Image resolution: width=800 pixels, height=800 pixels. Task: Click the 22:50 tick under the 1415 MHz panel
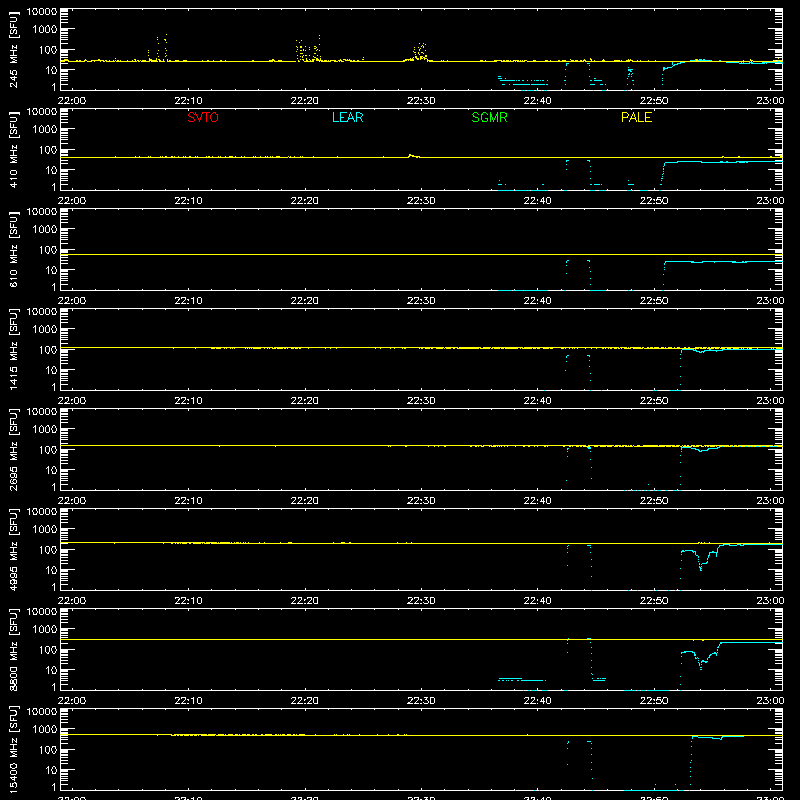point(654,401)
